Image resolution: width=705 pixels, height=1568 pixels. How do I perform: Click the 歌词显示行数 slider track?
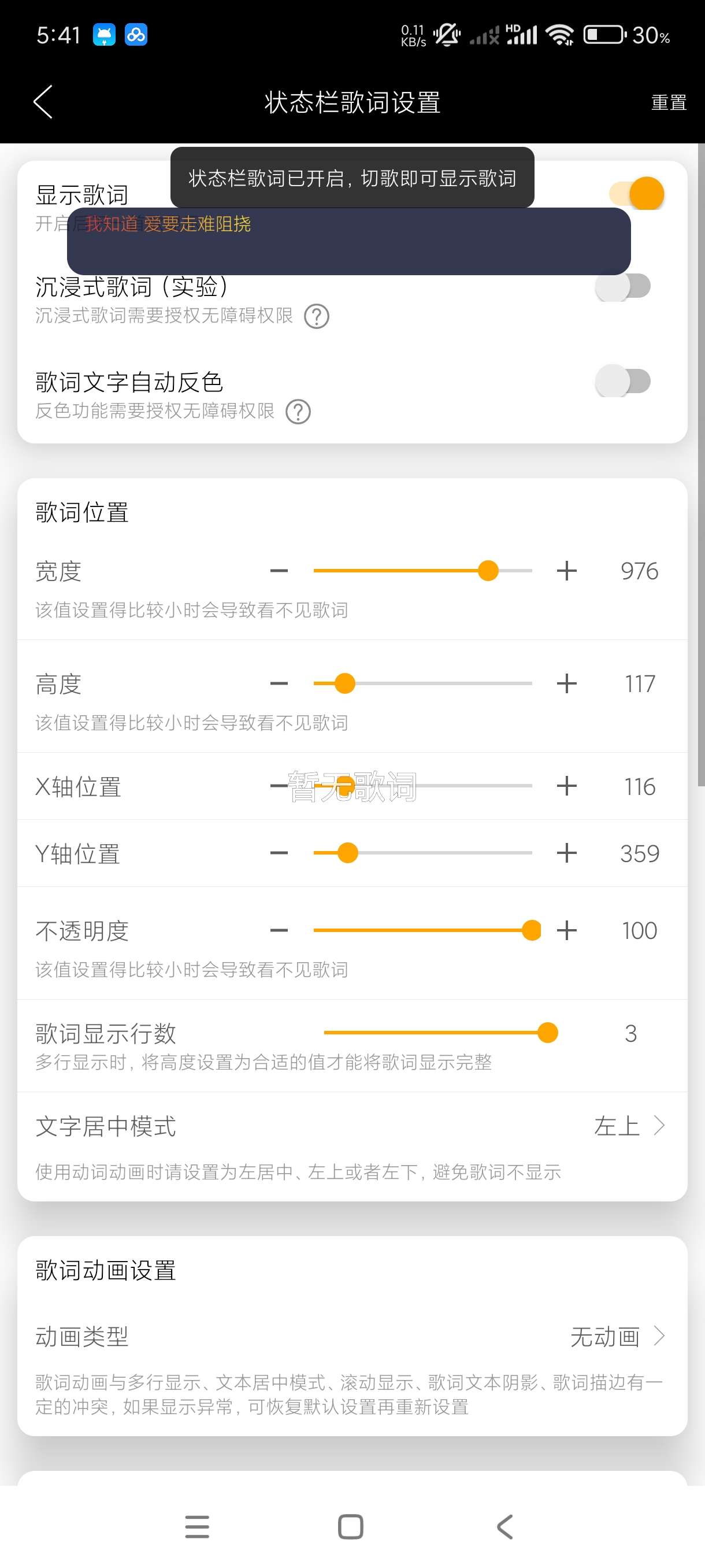click(436, 1033)
